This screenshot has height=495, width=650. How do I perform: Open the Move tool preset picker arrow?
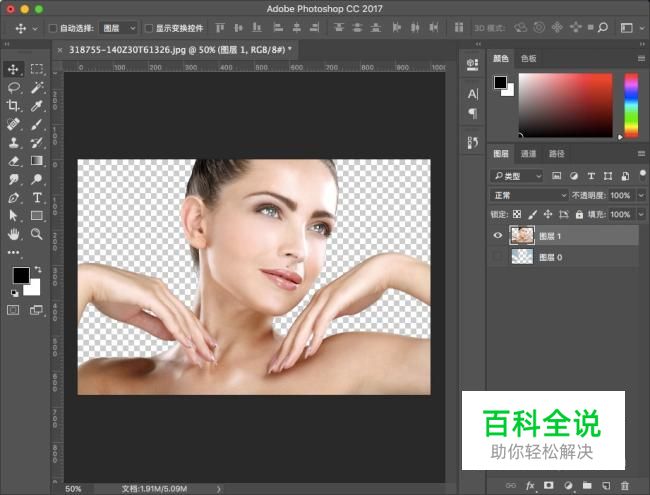35,29
